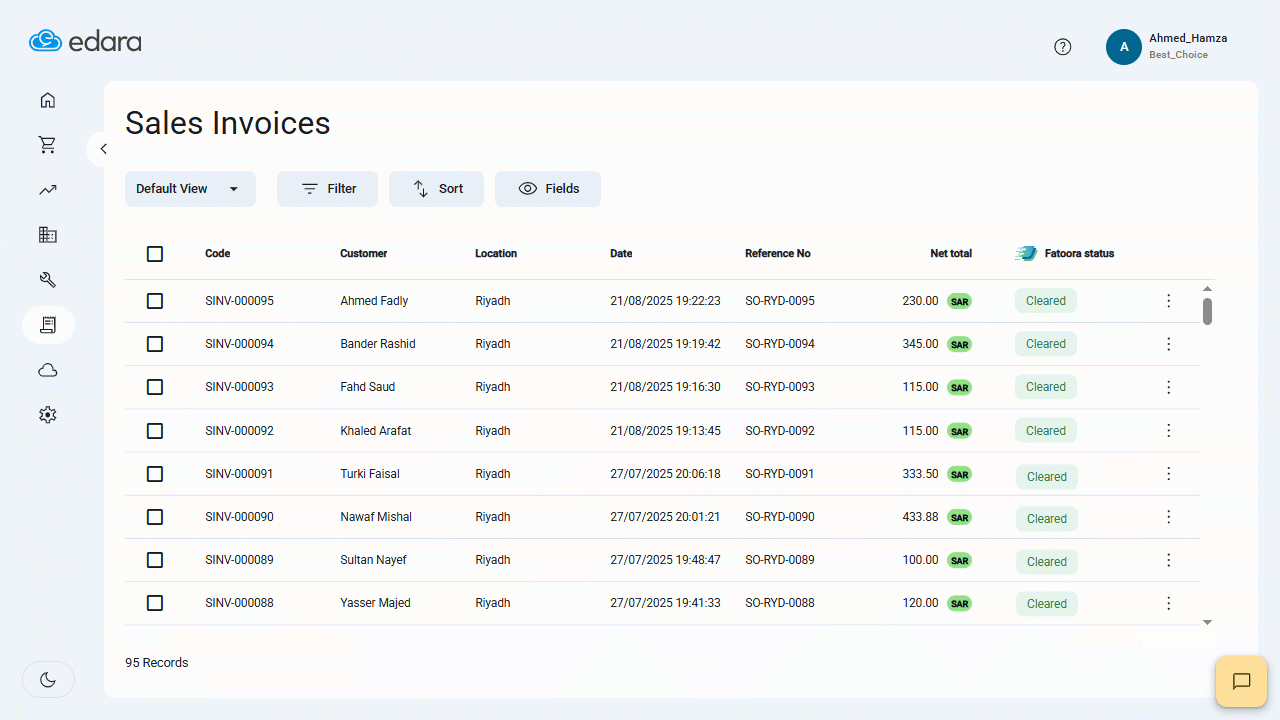Click reference SO-RYD-0093
Screen dimensions: 1280x720
point(780,387)
